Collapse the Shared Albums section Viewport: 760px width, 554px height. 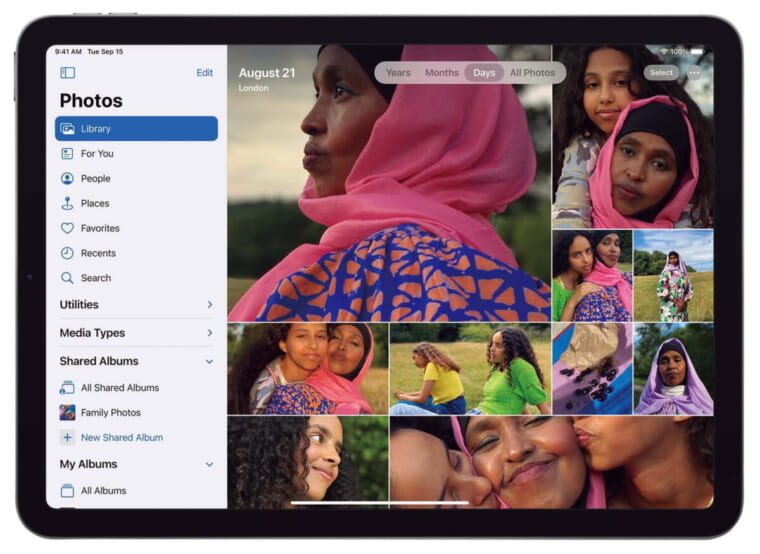pos(209,361)
